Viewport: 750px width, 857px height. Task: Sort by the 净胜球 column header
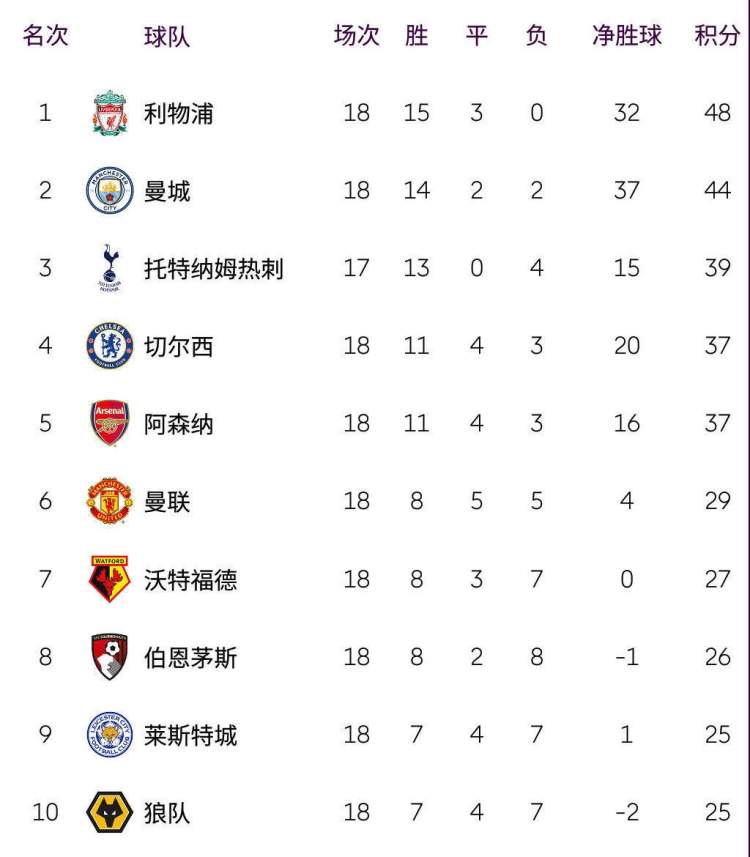[626, 36]
